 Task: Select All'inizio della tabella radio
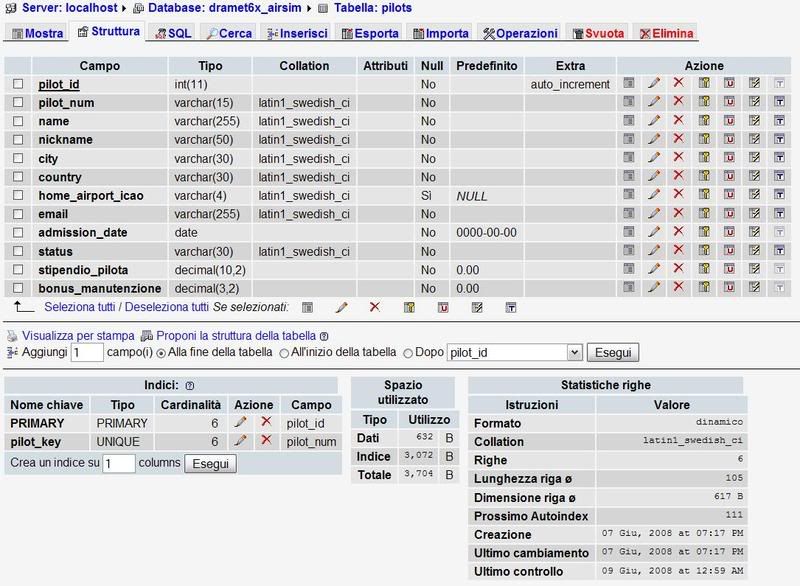(284, 353)
